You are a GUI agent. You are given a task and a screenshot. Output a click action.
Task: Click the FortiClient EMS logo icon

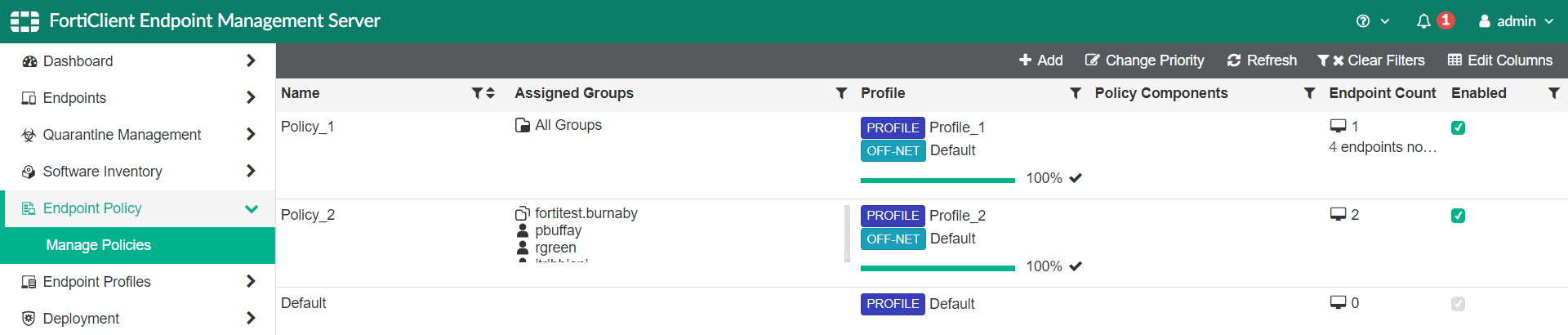coord(24,21)
